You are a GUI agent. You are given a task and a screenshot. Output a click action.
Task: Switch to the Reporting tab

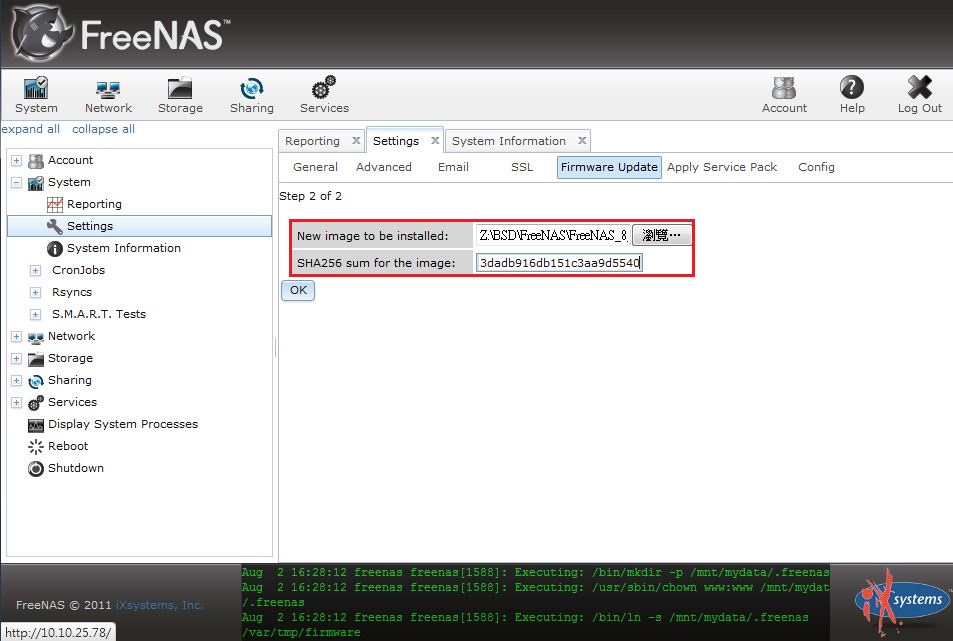(x=312, y=141)
